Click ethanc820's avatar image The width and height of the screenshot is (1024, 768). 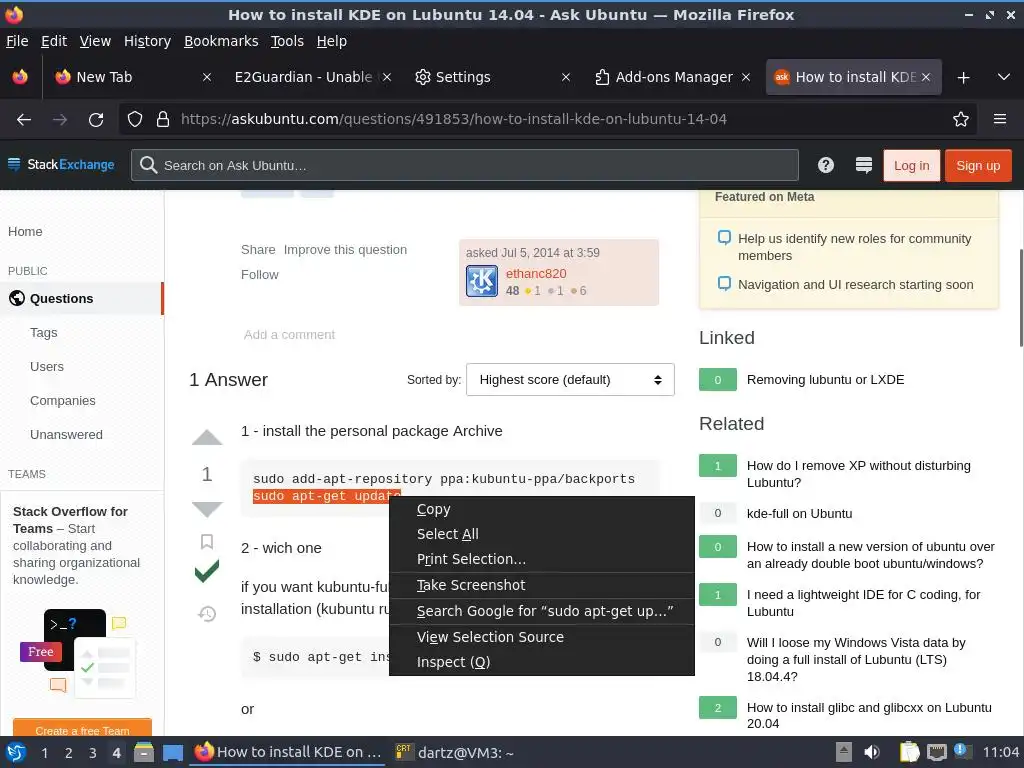(x=482, y=281)
